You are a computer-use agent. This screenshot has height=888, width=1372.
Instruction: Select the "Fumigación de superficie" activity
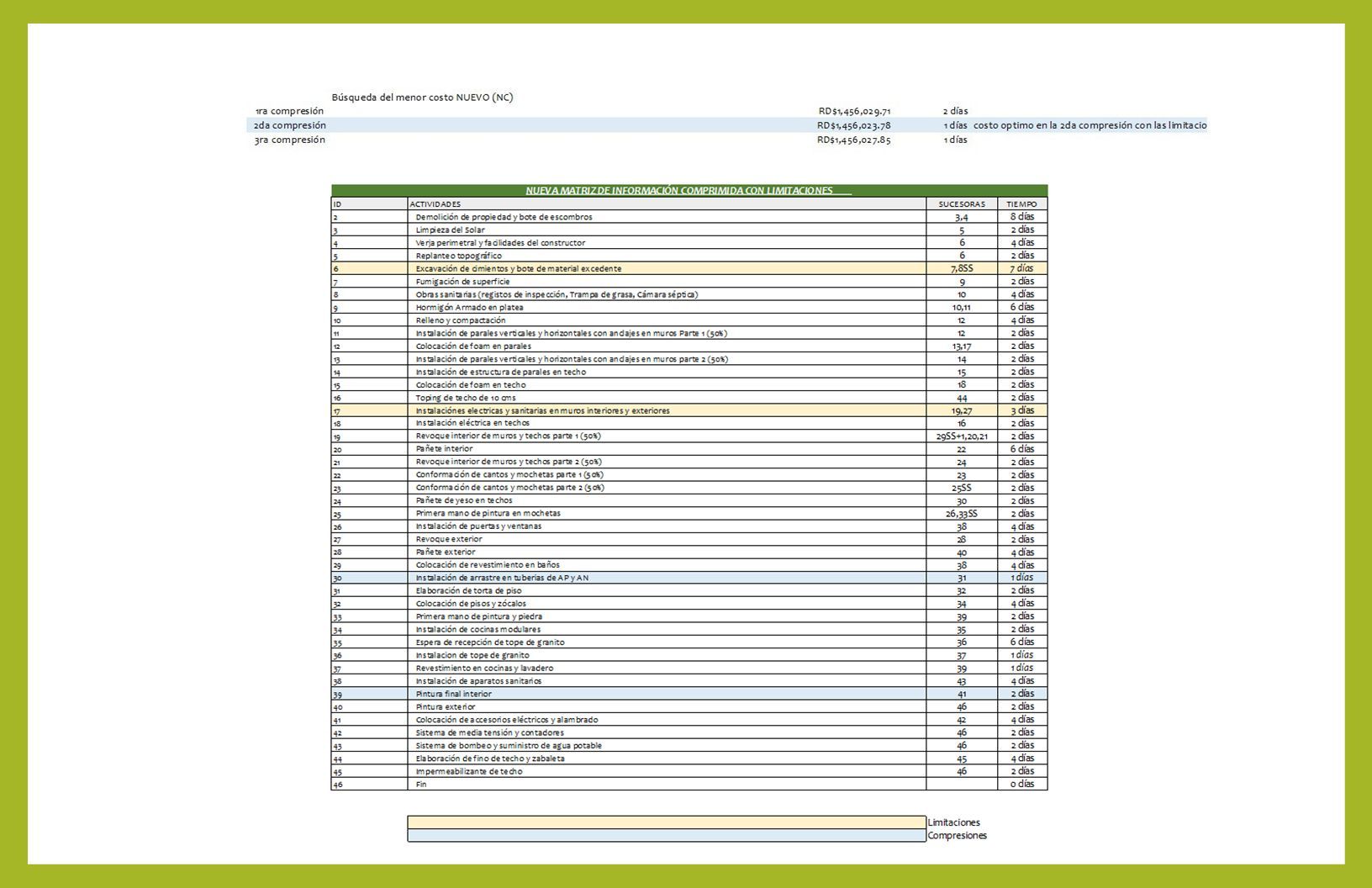click(x=462, y=282)
